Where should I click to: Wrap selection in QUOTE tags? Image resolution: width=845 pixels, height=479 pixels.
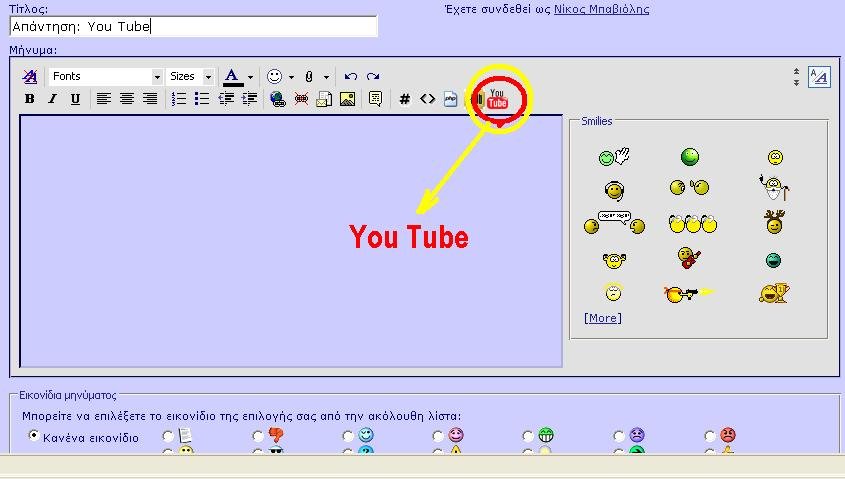point(375,99)
